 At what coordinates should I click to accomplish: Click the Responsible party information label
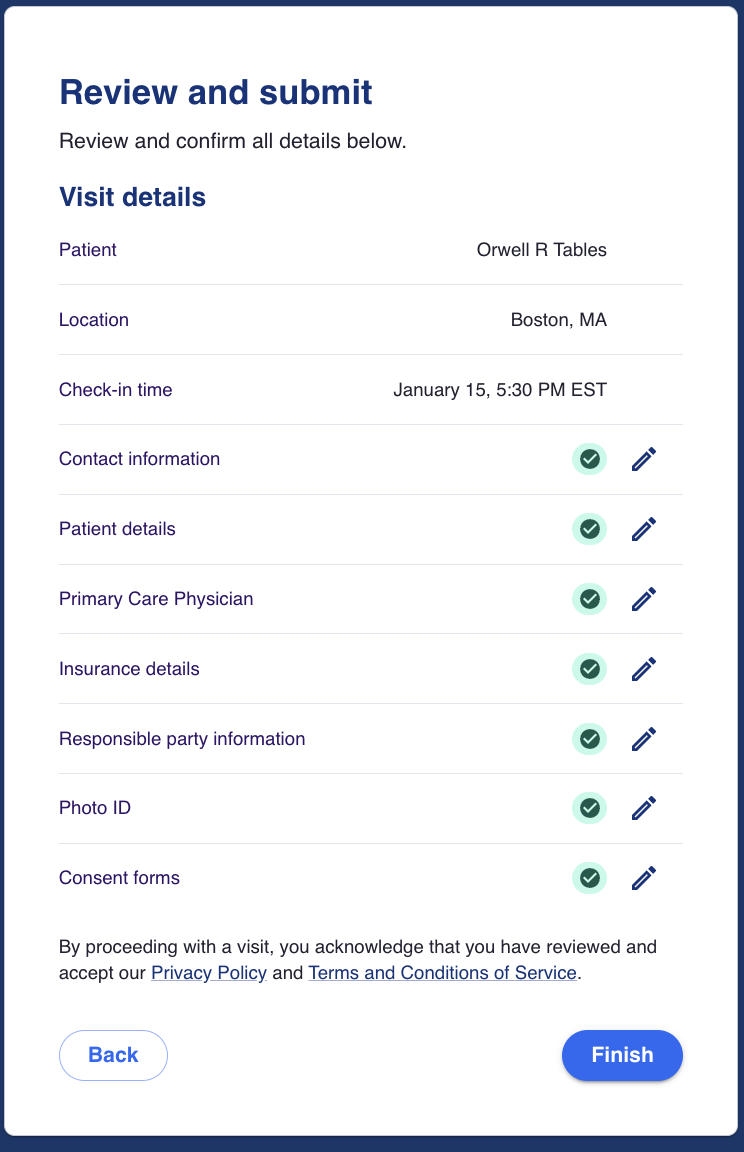(x=182, y=739)
